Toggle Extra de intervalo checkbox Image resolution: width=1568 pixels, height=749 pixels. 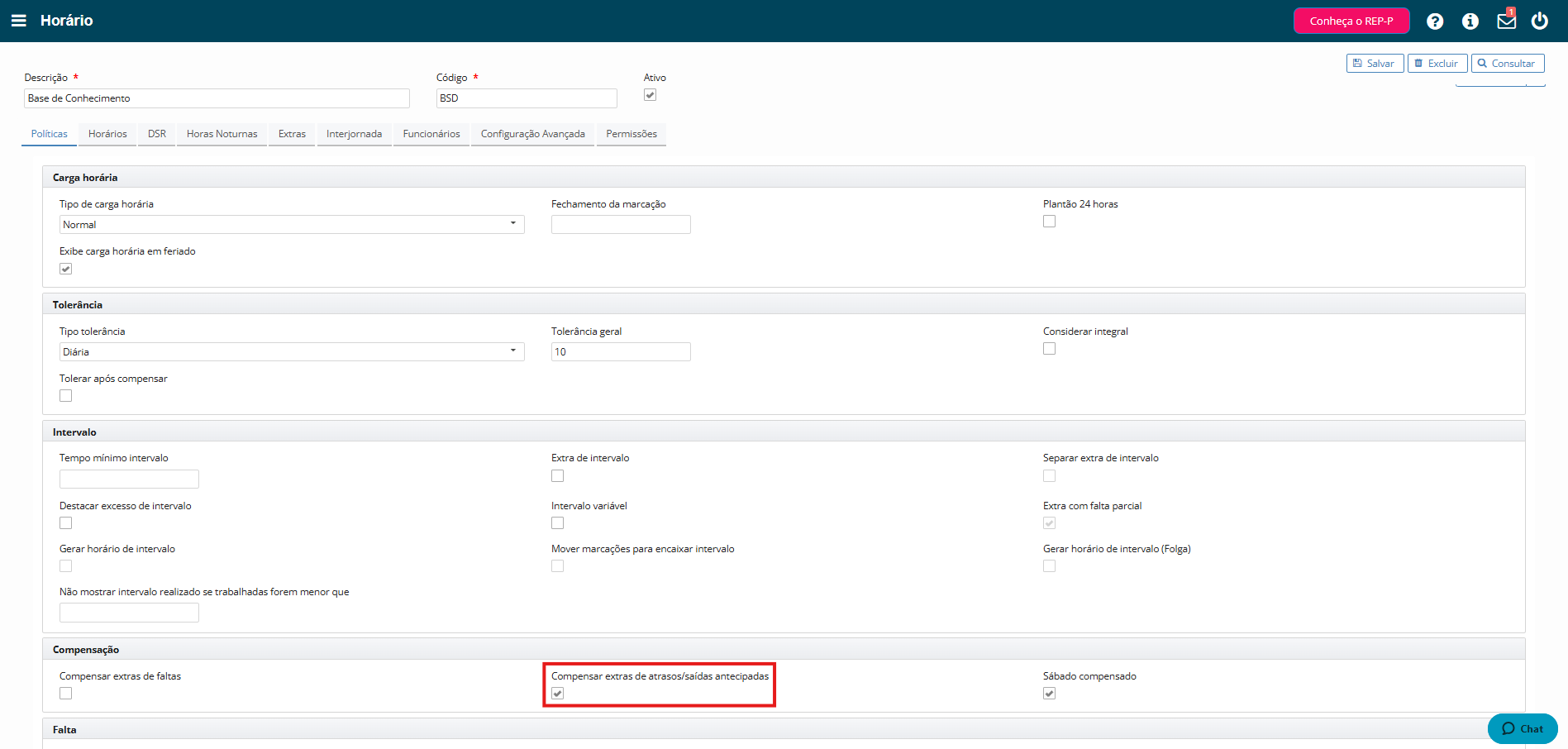[558, 476]
